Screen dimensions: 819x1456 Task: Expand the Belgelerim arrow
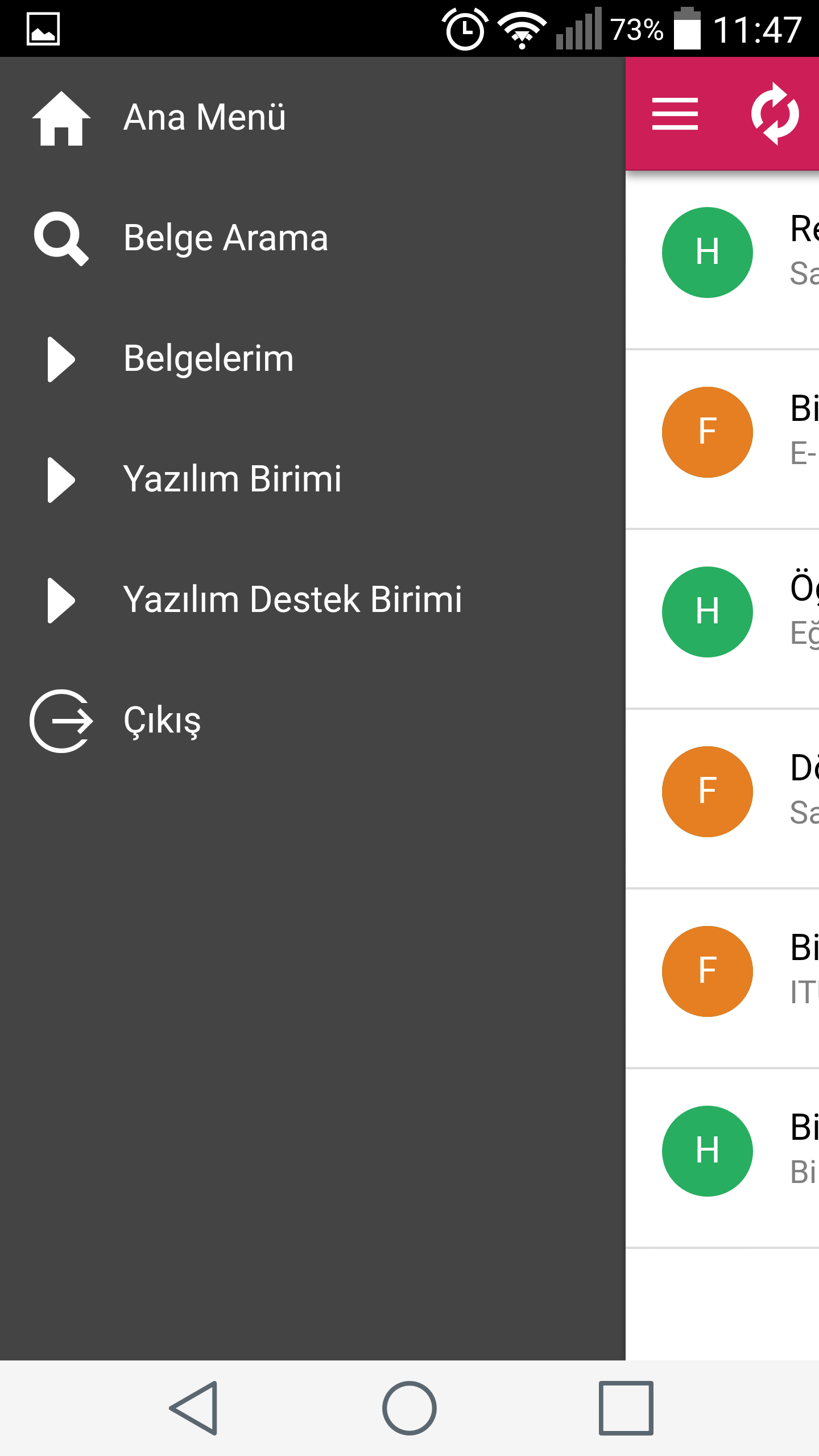[61, 359]
